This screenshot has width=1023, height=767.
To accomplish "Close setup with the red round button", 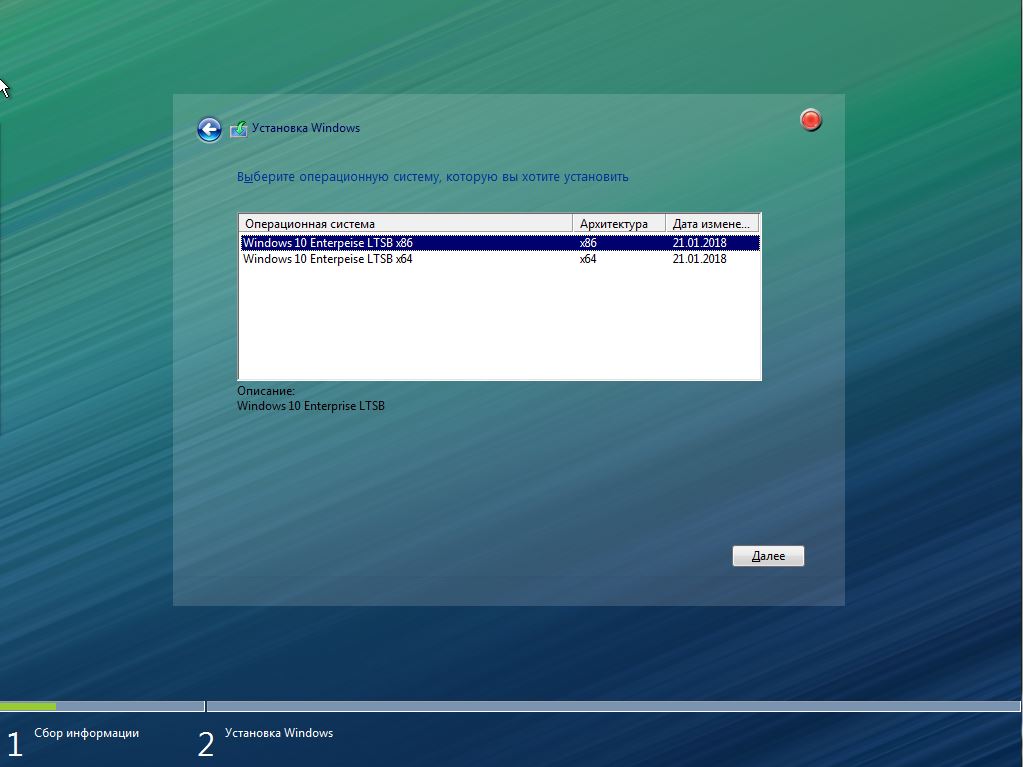I will pos(811,120).
